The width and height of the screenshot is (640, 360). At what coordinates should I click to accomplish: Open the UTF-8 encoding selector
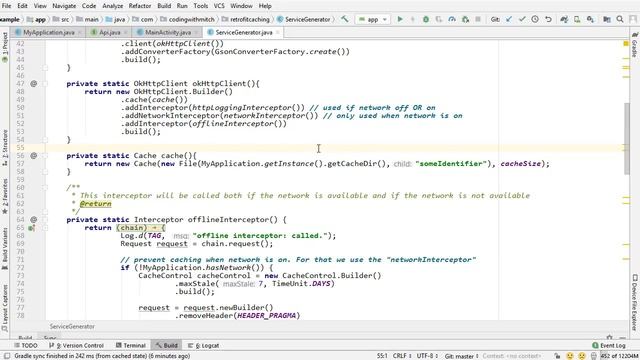tap(427, 356)
